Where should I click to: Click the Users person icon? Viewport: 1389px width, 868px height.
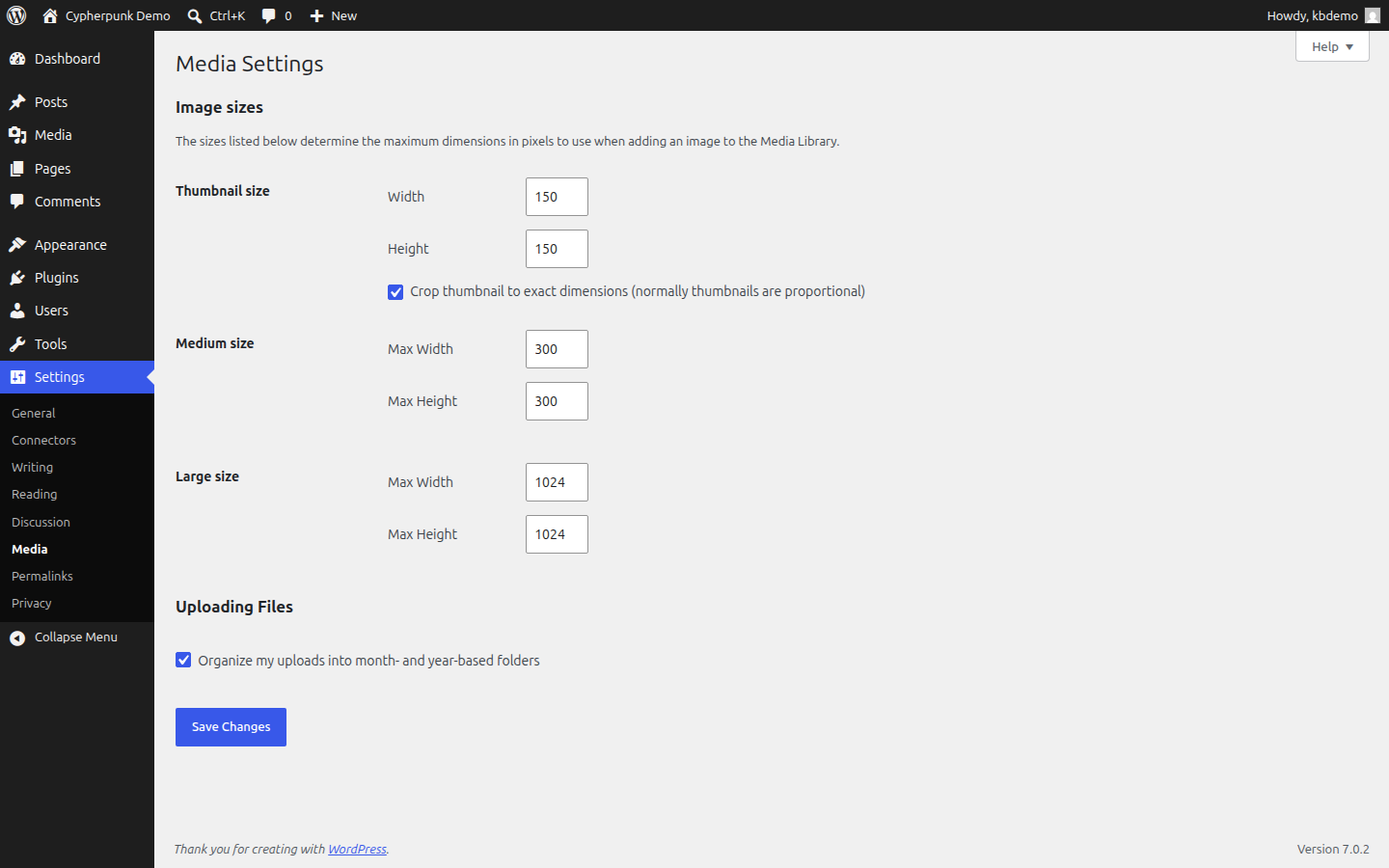pyautogui.click(x=17, y=311)
